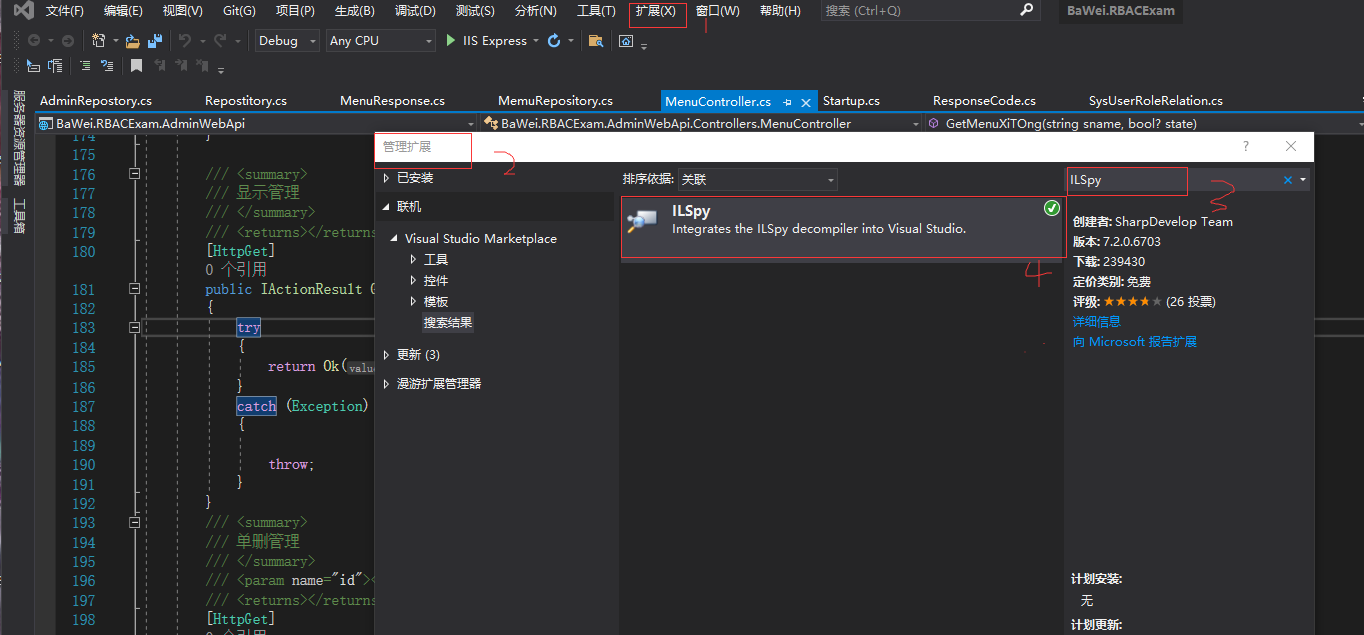Expand the 更新 (3) node
The height and width of the screenshot is (635, 1364).
point(387,355)
